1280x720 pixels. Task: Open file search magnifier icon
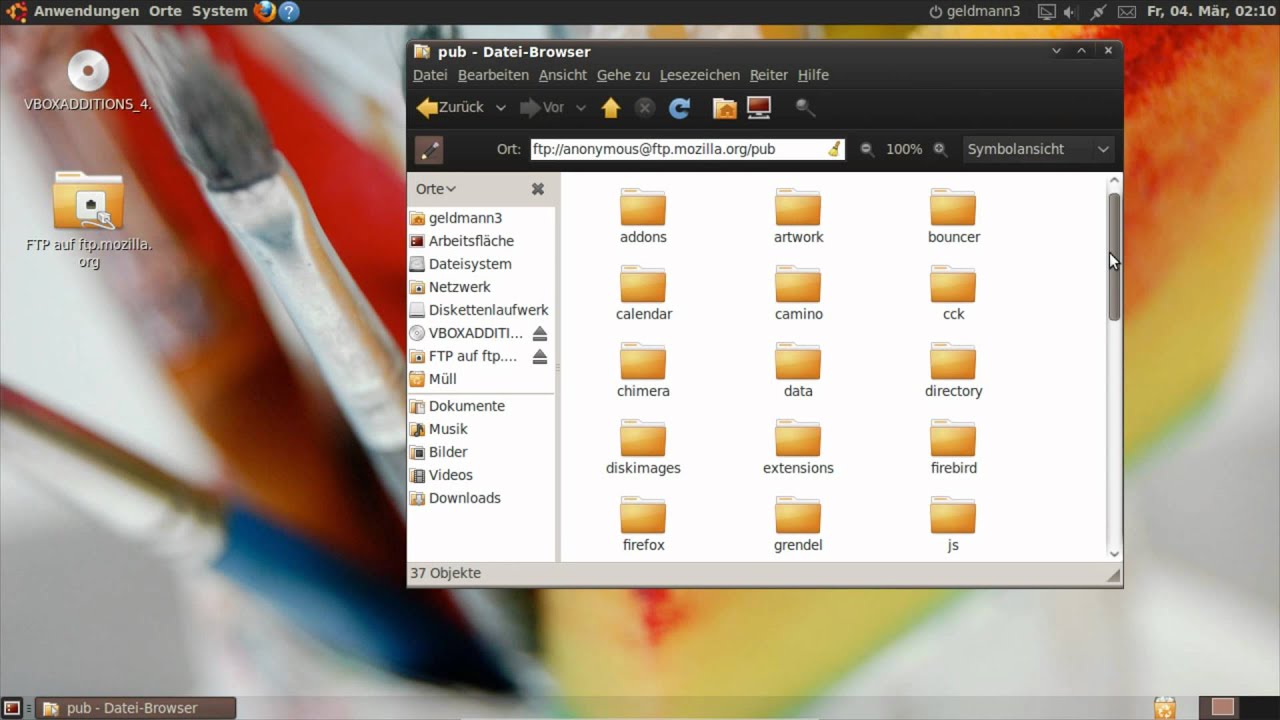point(805,108)
